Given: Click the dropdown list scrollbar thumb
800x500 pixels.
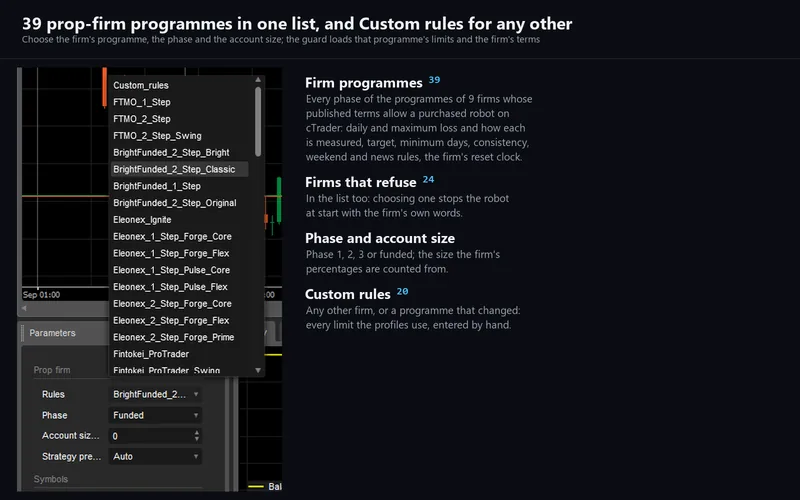Looking at the screenshot, I should 258,121.
